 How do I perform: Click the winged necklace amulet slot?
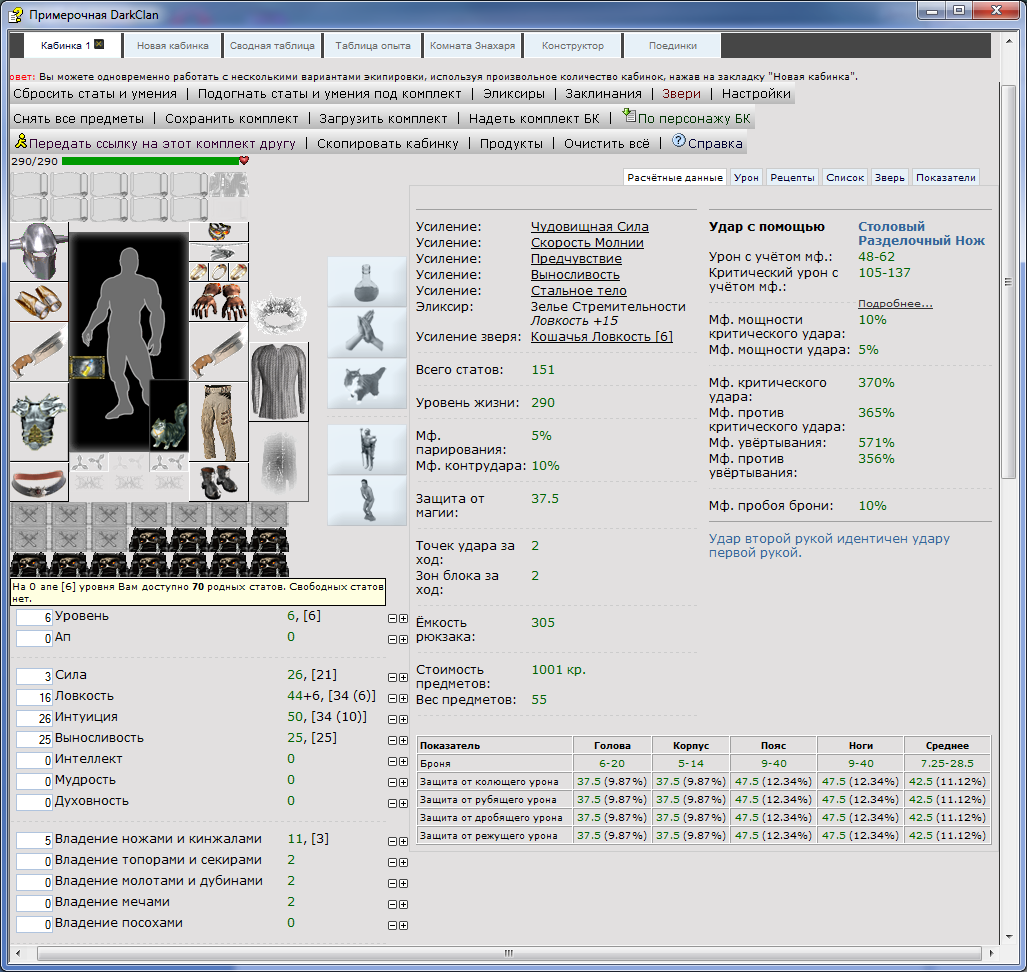[219, 252]
